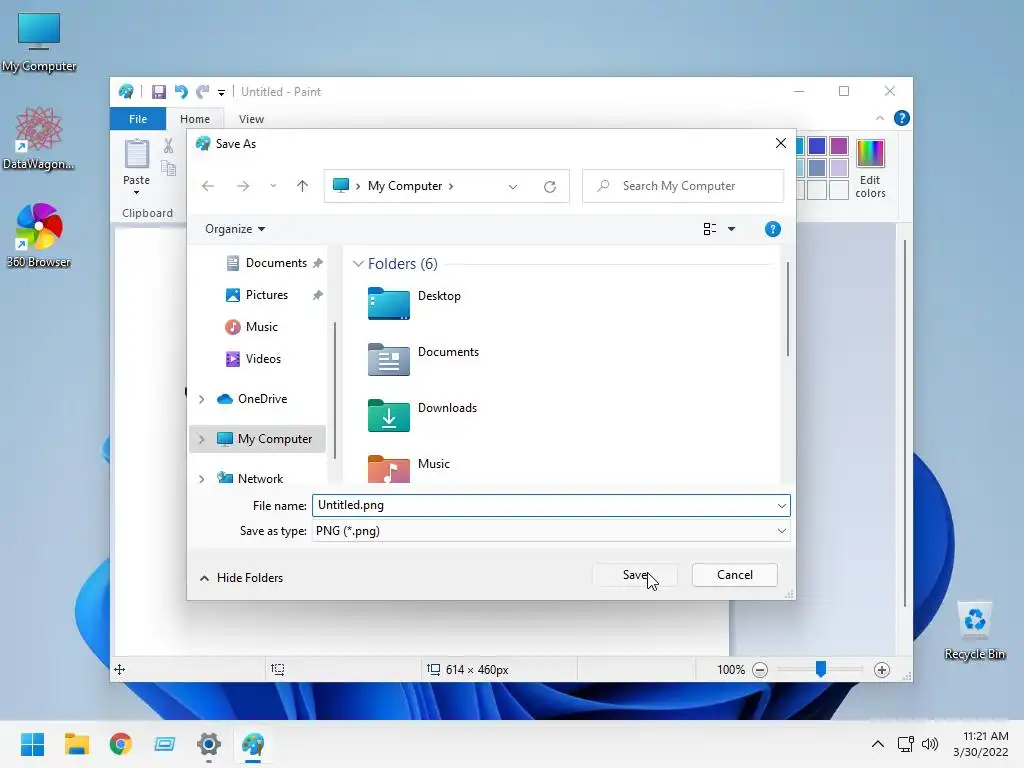This screenshot has width=1024, height=768.
Task: Switch to the Home tab in Paint
Action: click(x=195, y=119)
